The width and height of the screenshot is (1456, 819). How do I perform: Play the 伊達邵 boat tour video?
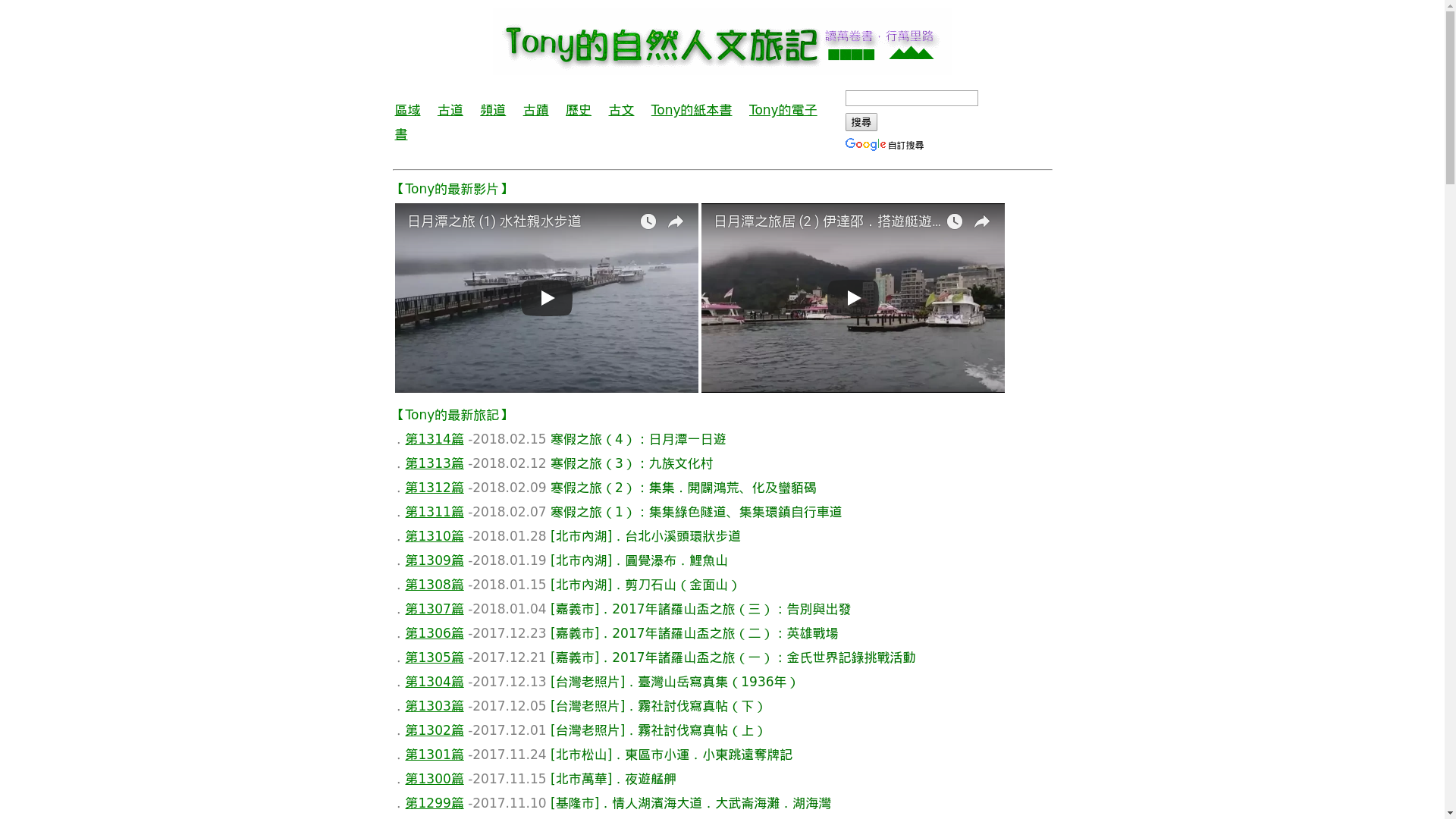point(852,298)
